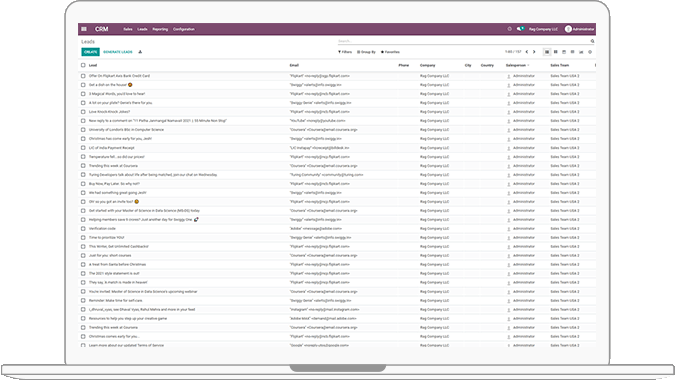
Task: Go to next page of leads
Action: click(534, 52)
